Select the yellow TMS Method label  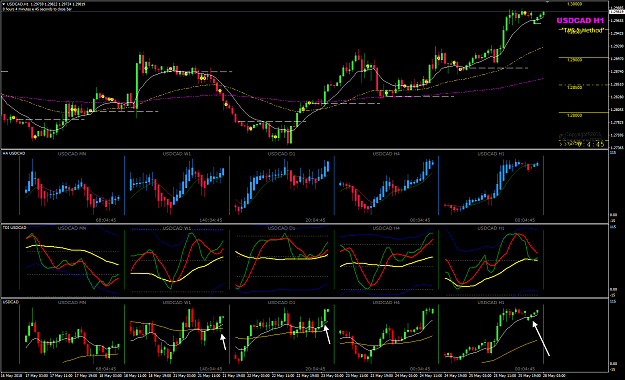coord(582,30)
